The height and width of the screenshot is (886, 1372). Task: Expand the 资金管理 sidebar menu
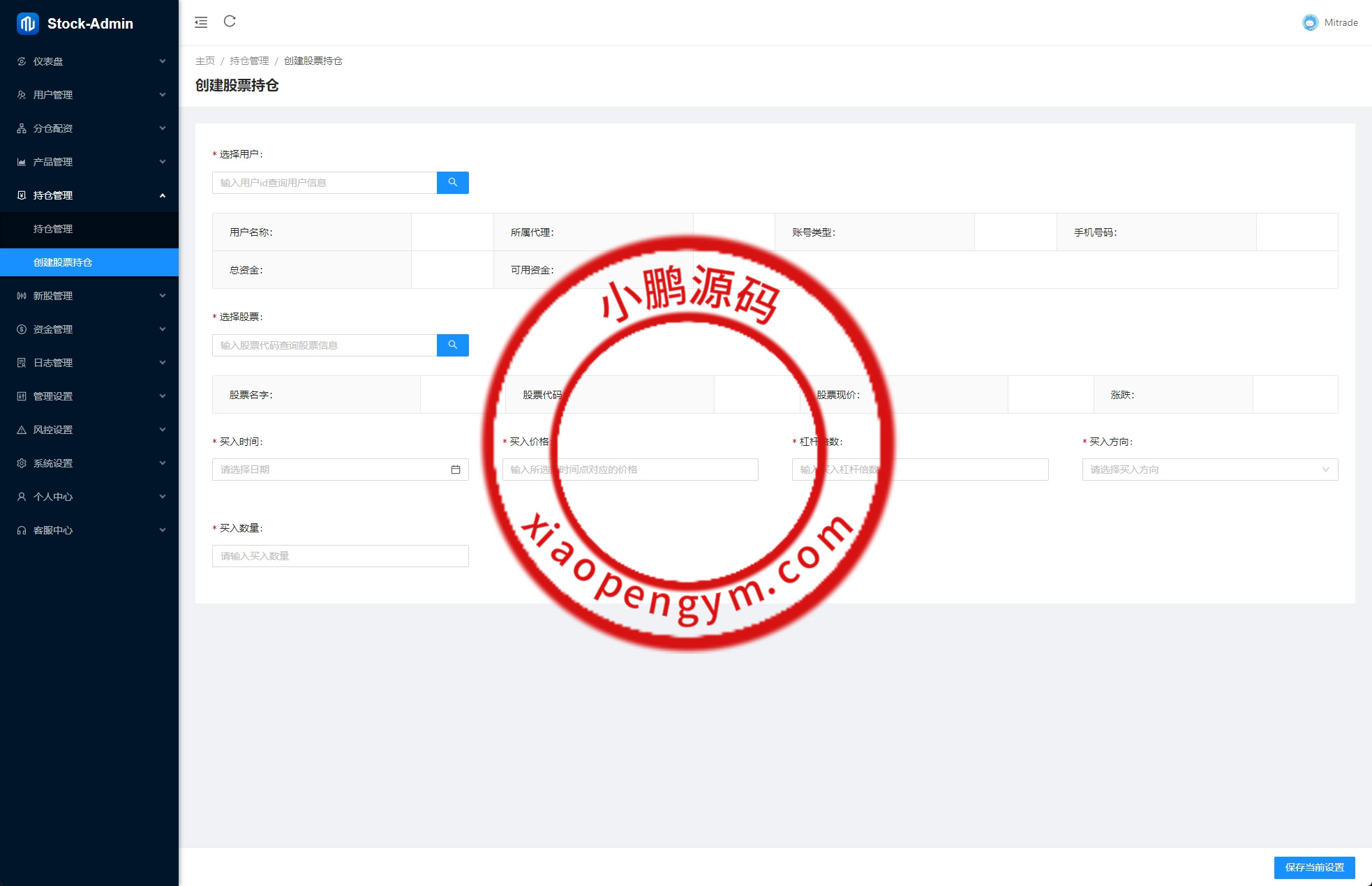tap(89, 329)
